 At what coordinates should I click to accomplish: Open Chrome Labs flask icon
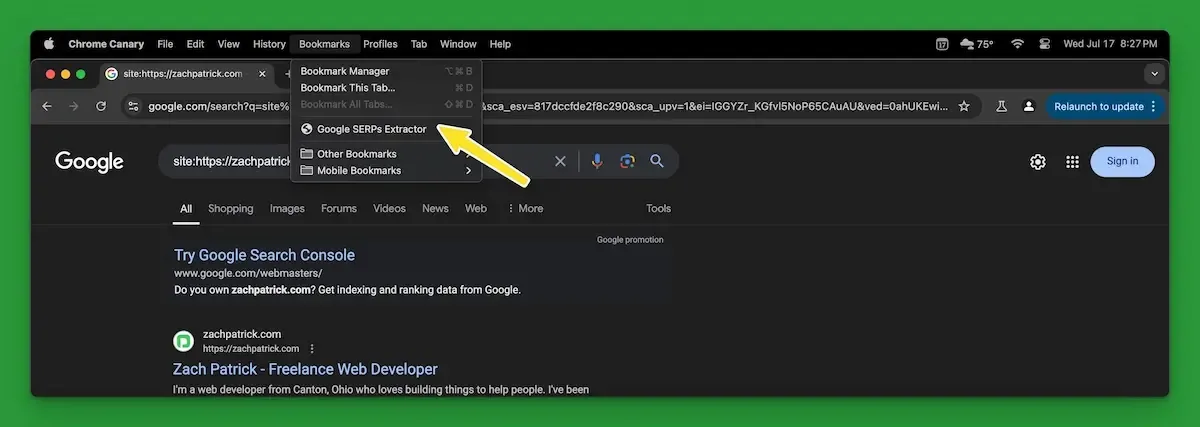pyautogui.click(x=998, y=106)
